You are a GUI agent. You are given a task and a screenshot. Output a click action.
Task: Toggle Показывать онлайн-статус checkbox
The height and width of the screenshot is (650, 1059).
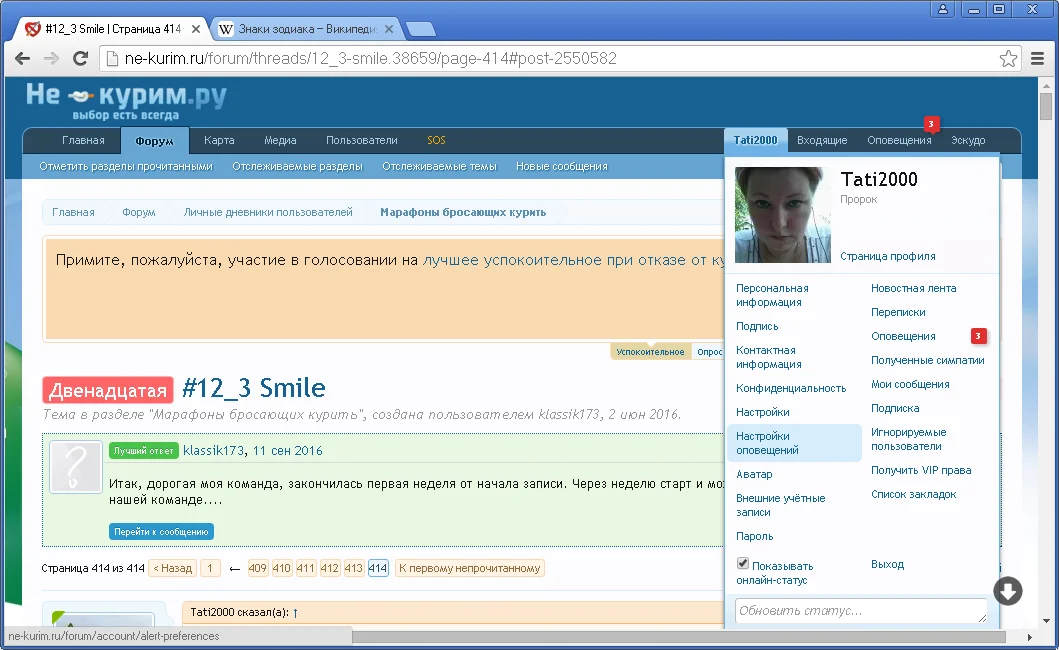[743, 564]
